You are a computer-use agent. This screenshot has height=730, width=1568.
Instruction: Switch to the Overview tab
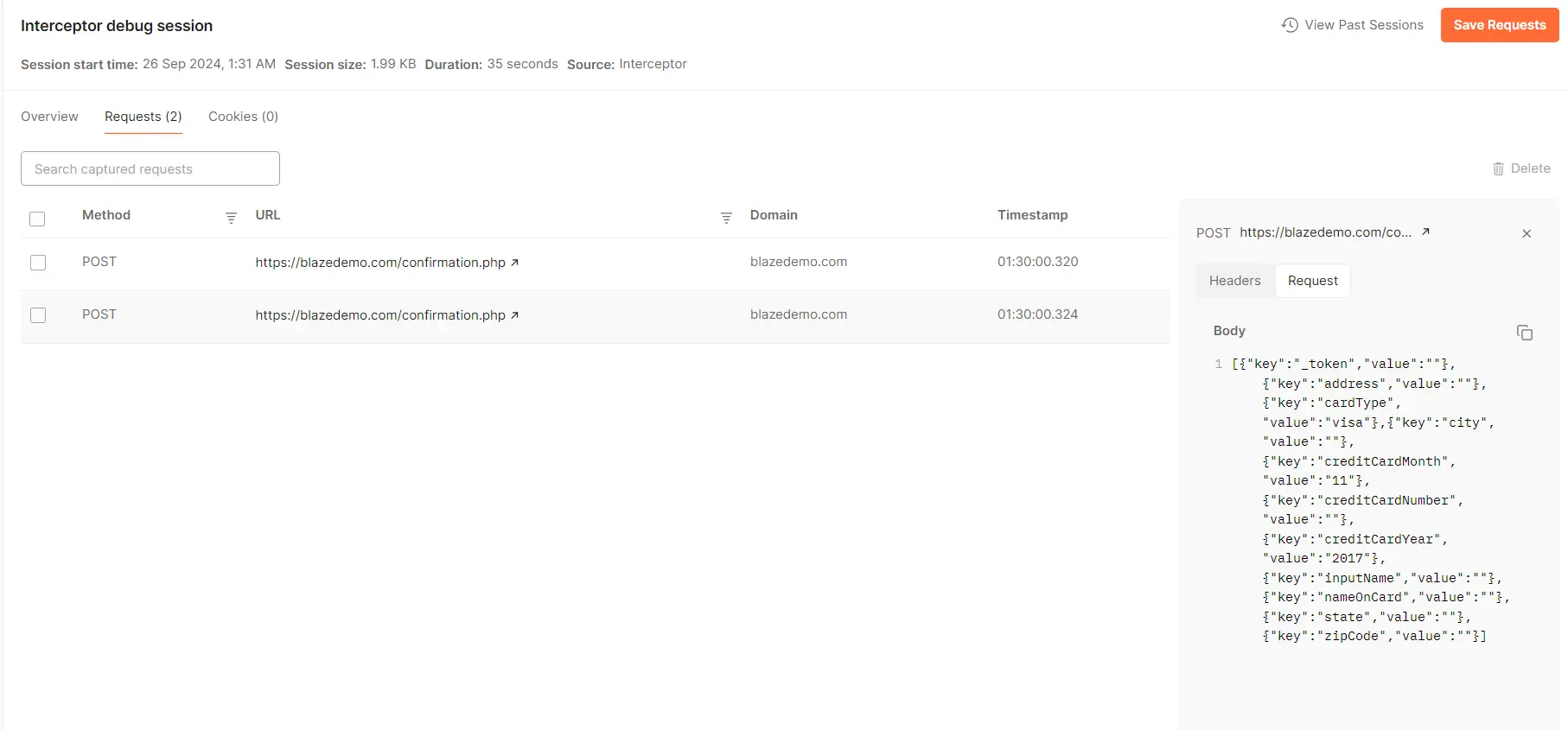[x=49, y=117]
